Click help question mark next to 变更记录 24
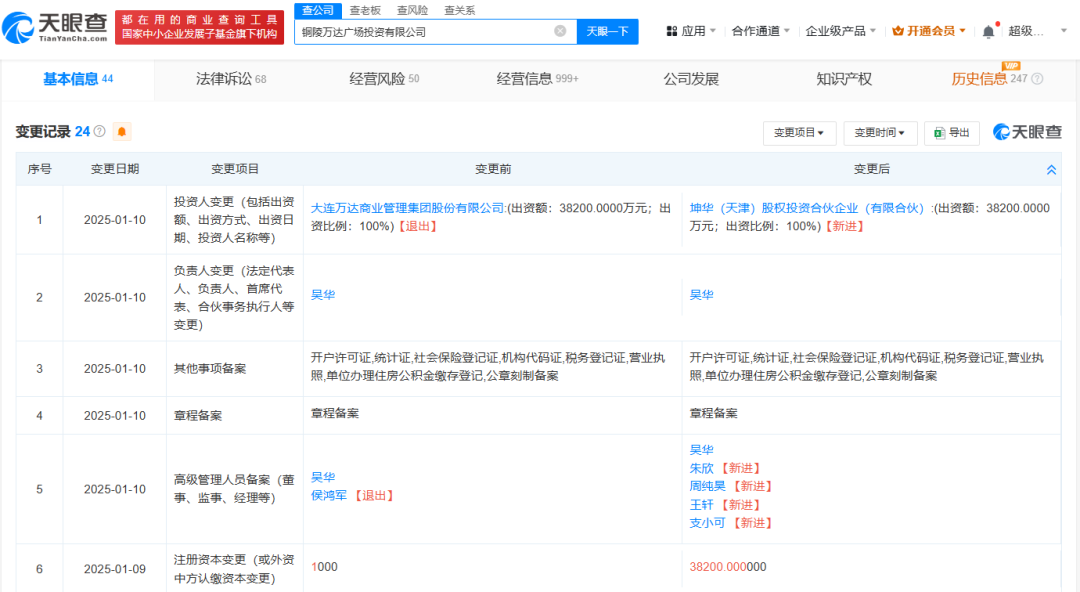Screen dimensions: 1080x592 click(99, 132)
